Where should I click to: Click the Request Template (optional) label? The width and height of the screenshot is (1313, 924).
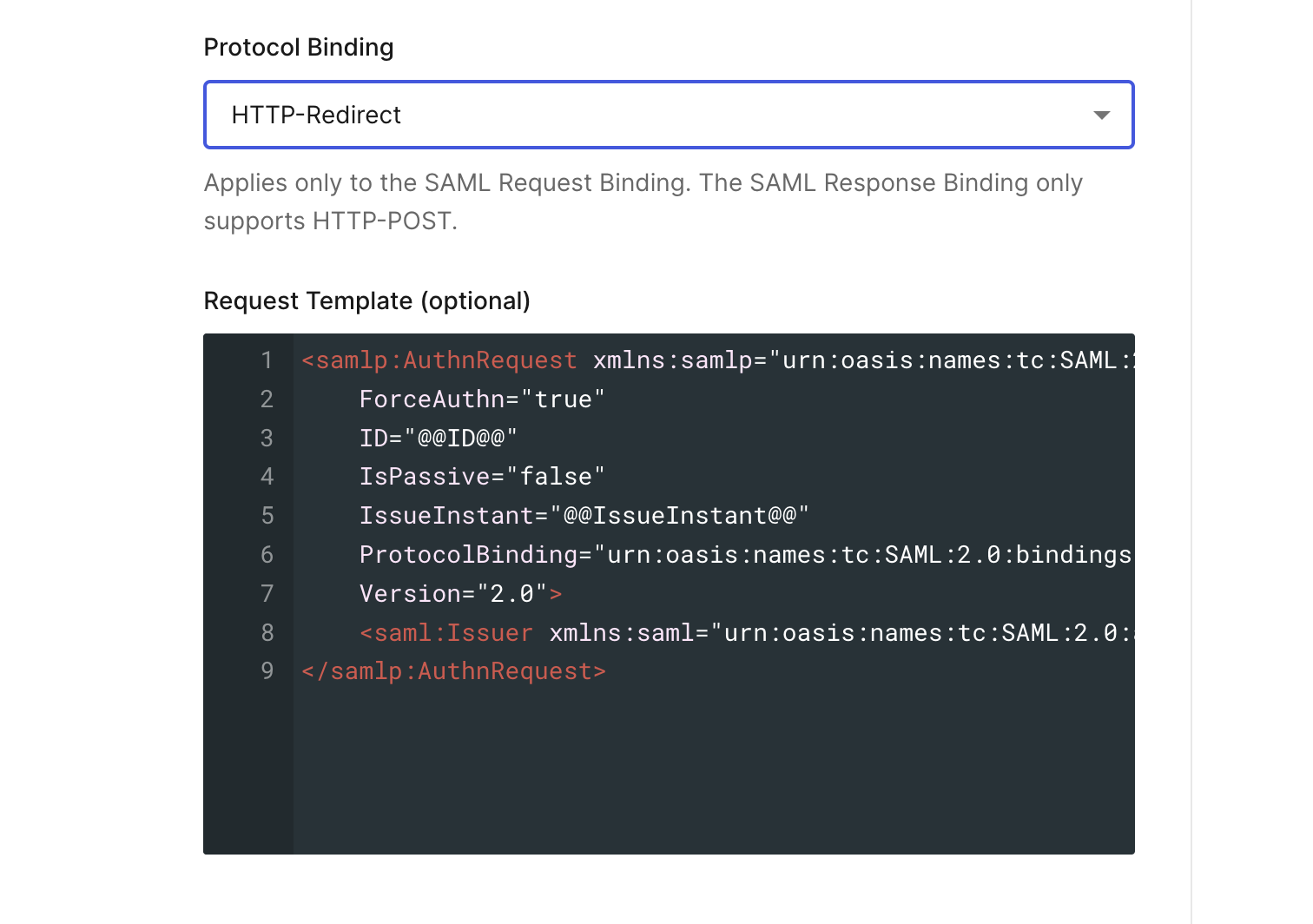(366, 301)
